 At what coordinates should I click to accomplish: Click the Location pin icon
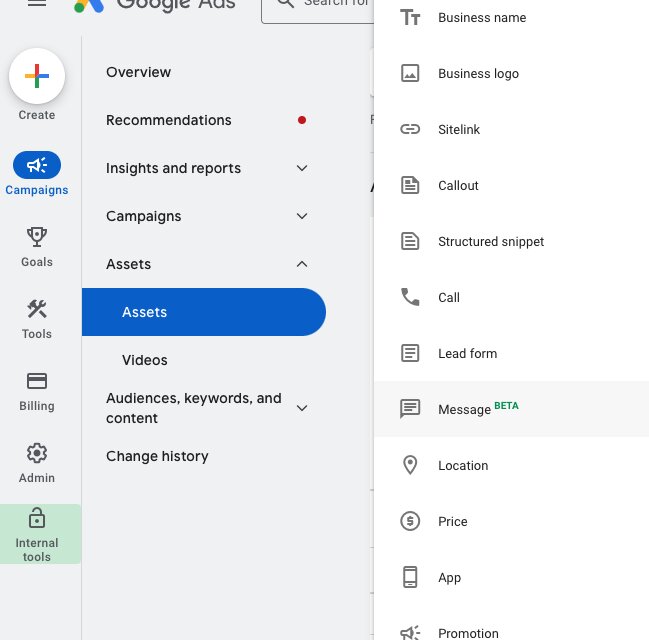[x=410, y=465]
